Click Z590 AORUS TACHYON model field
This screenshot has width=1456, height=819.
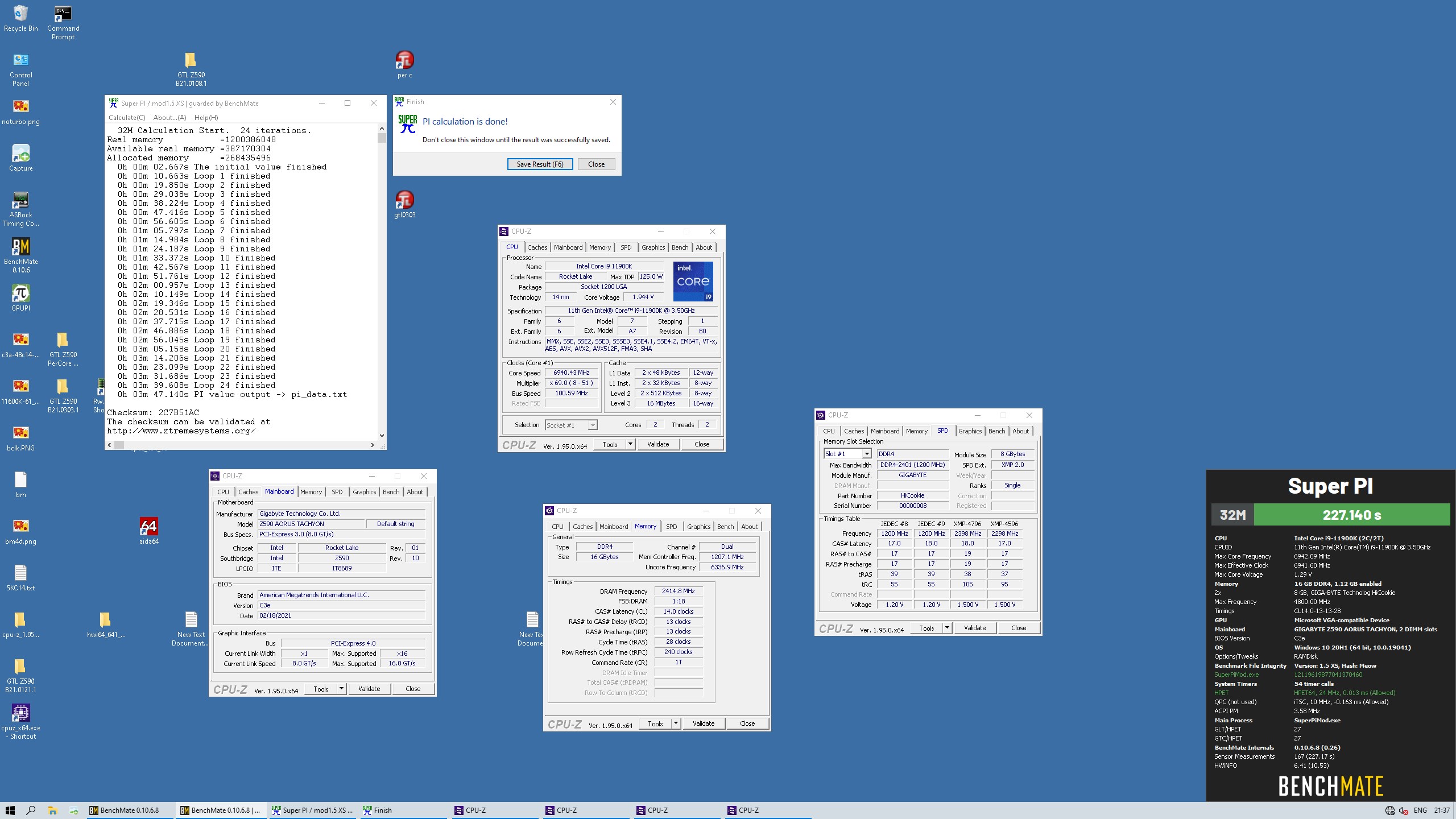[311, 524]
